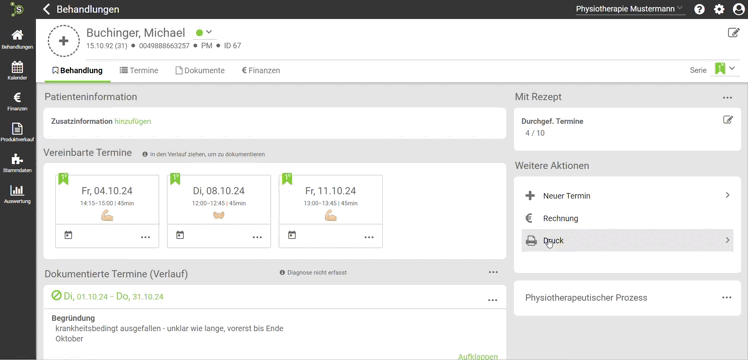
Task: Choose Rechnung action
Action: (627, 218)
